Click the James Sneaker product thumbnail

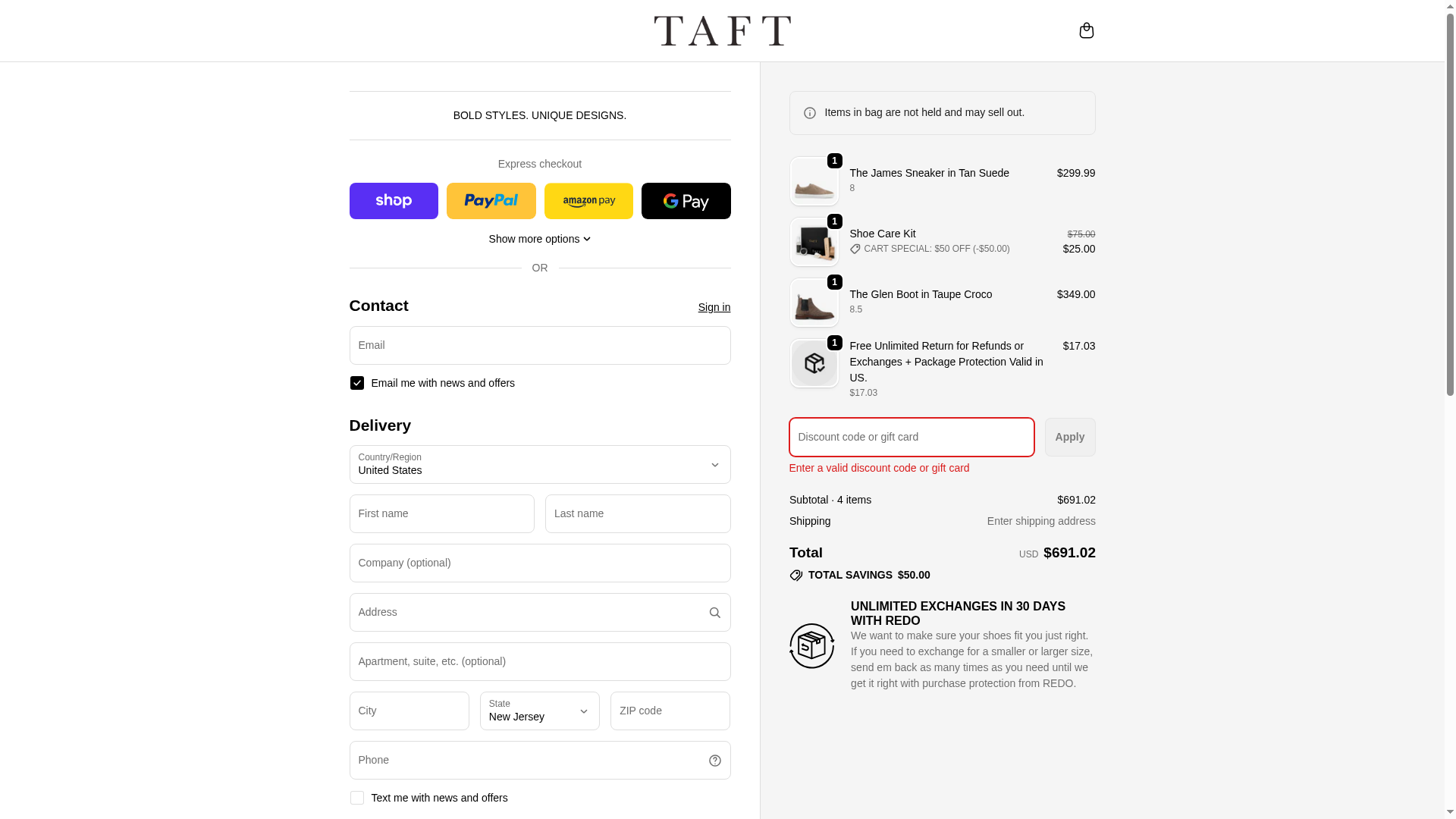click(814, 181)
